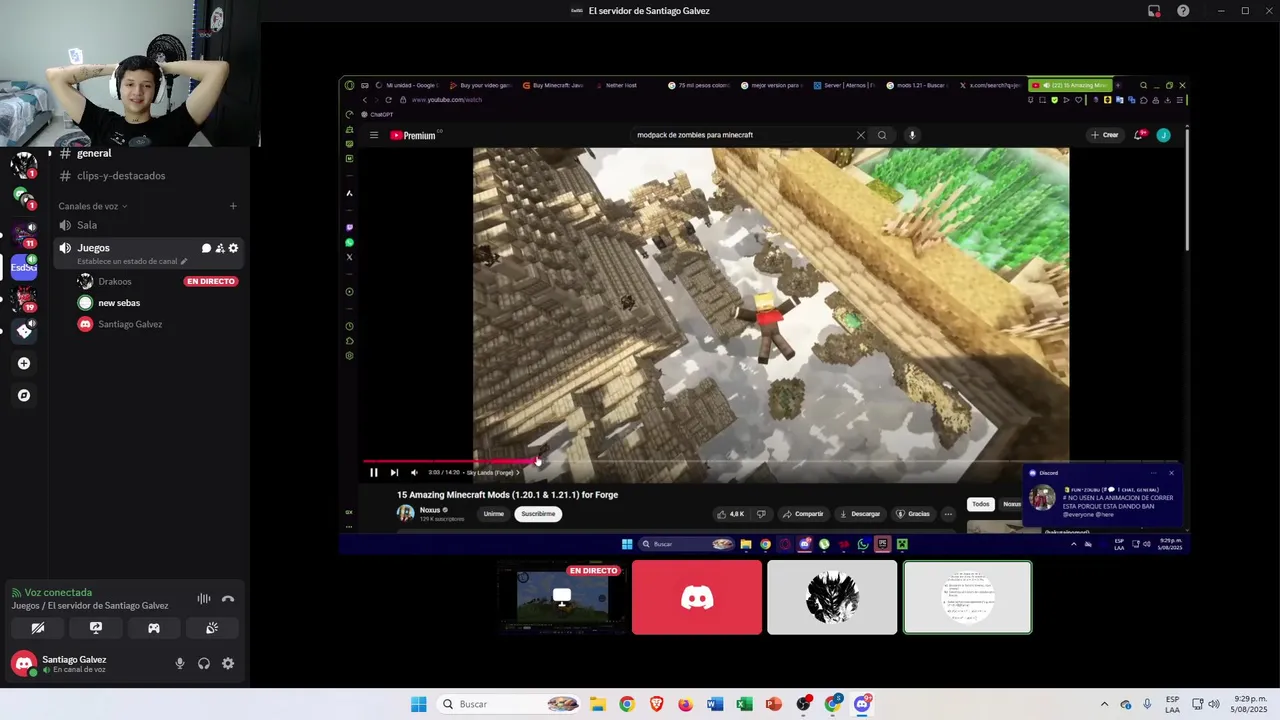Click the YouTube video progress bar handle
The width and height of the screenshot is (1280, 720).
coord(538,461)
